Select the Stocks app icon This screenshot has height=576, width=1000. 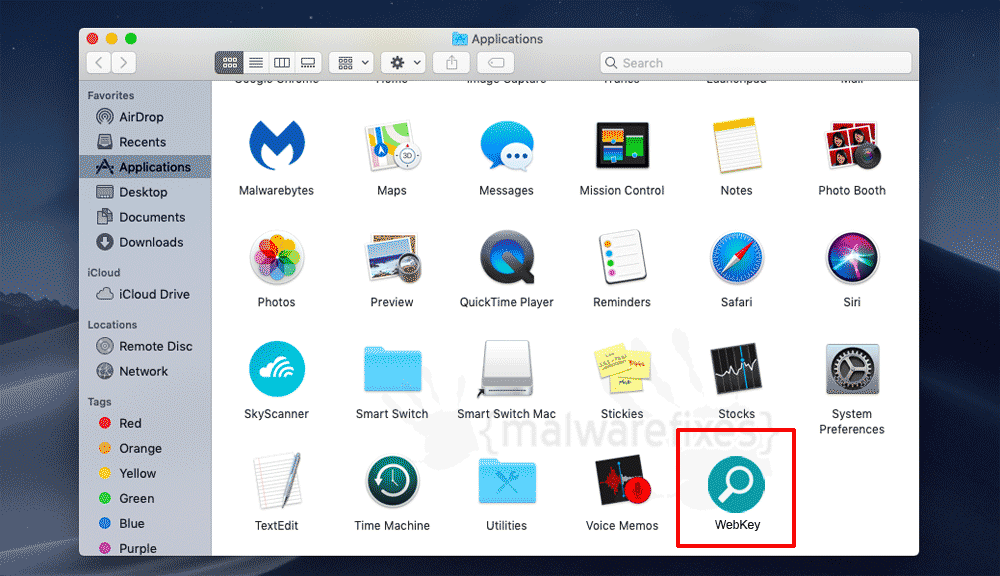[737, 369]
